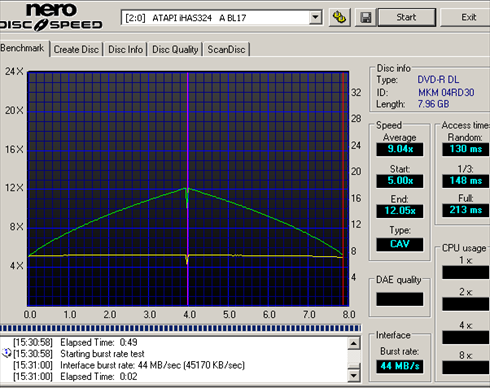This screenshot has height=388, width=490.
Task: Click the burst rate test log icon
Action: coord(6,353)
